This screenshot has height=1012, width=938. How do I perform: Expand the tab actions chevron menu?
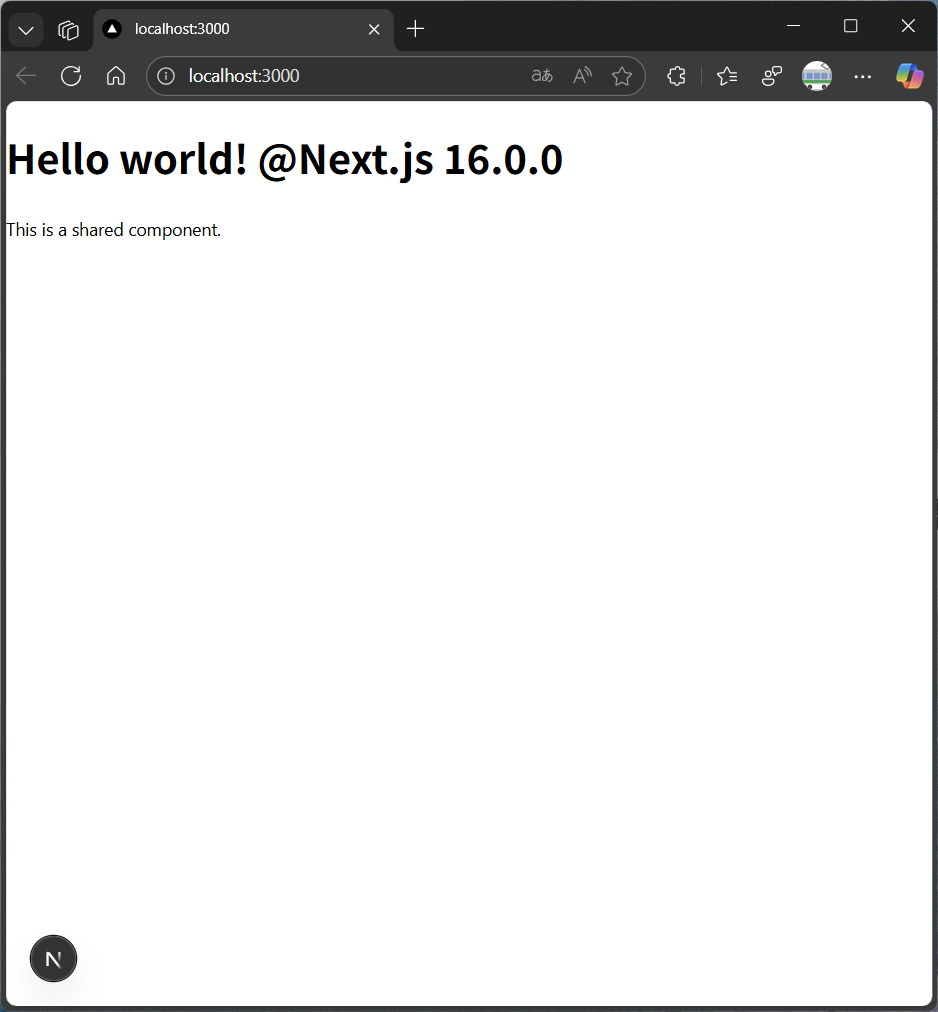pyautogui.click(x=26, y=30)
